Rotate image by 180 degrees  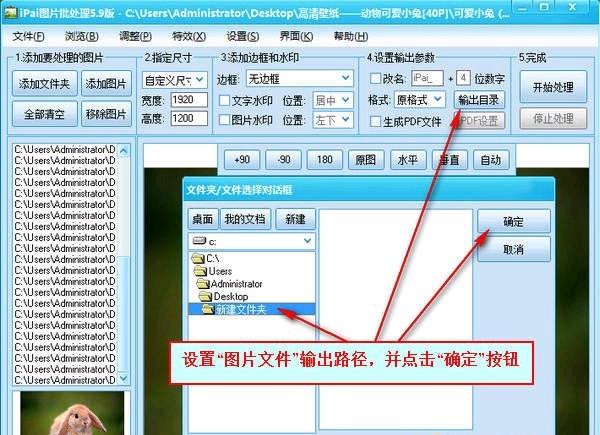point(325,159)
